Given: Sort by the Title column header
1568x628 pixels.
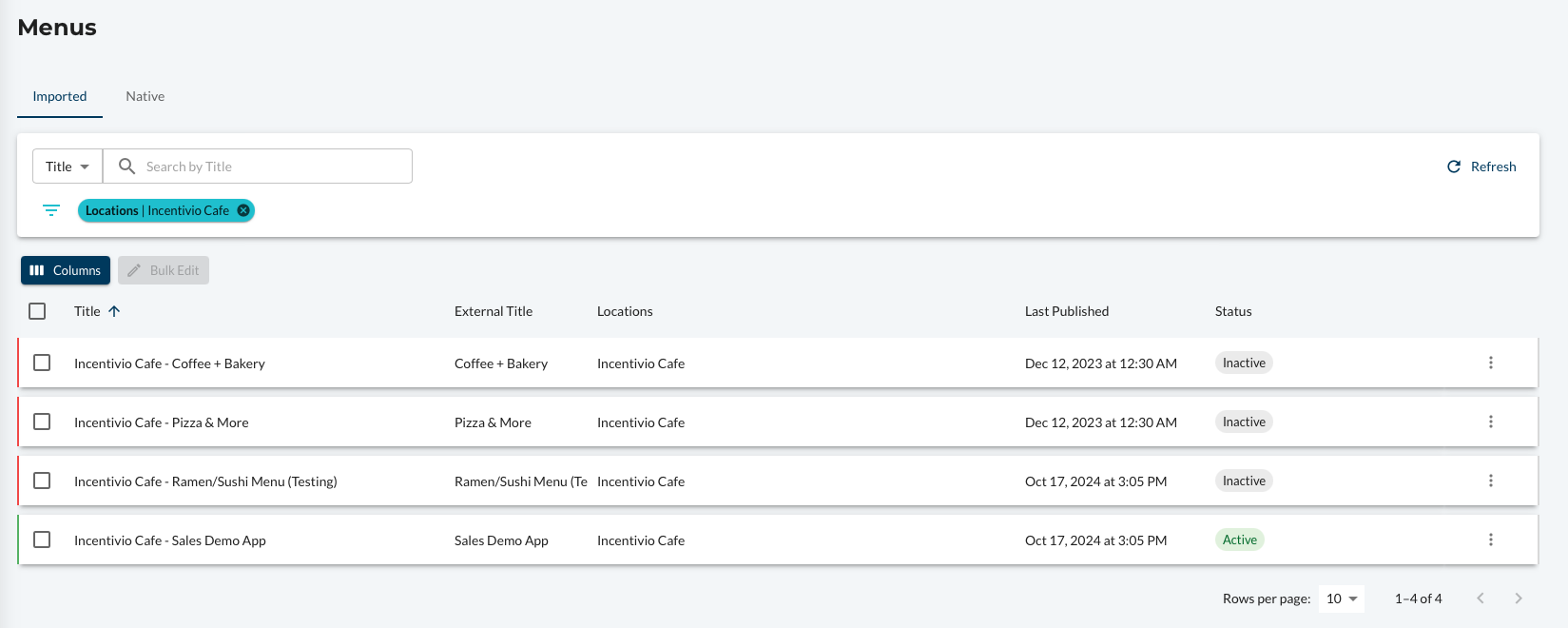Looking at the screenshot, I should click(87, 311).
